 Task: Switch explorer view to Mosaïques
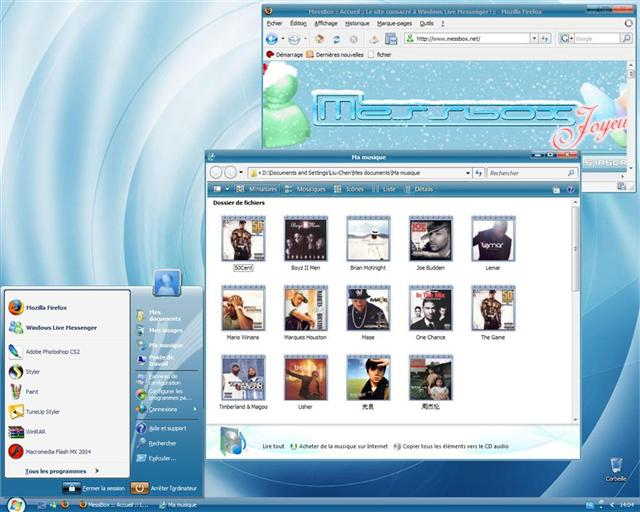pos(305,189)
